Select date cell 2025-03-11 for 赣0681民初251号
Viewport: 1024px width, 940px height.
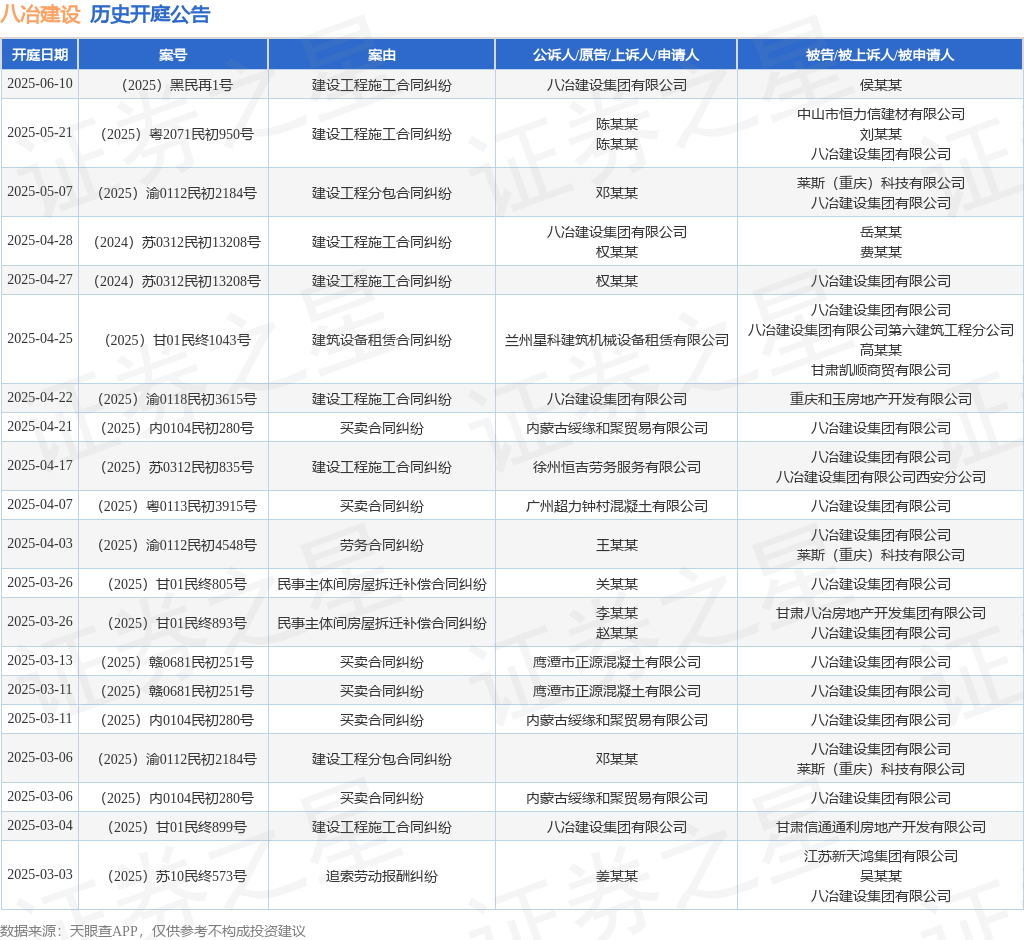(x=40, y=690)
